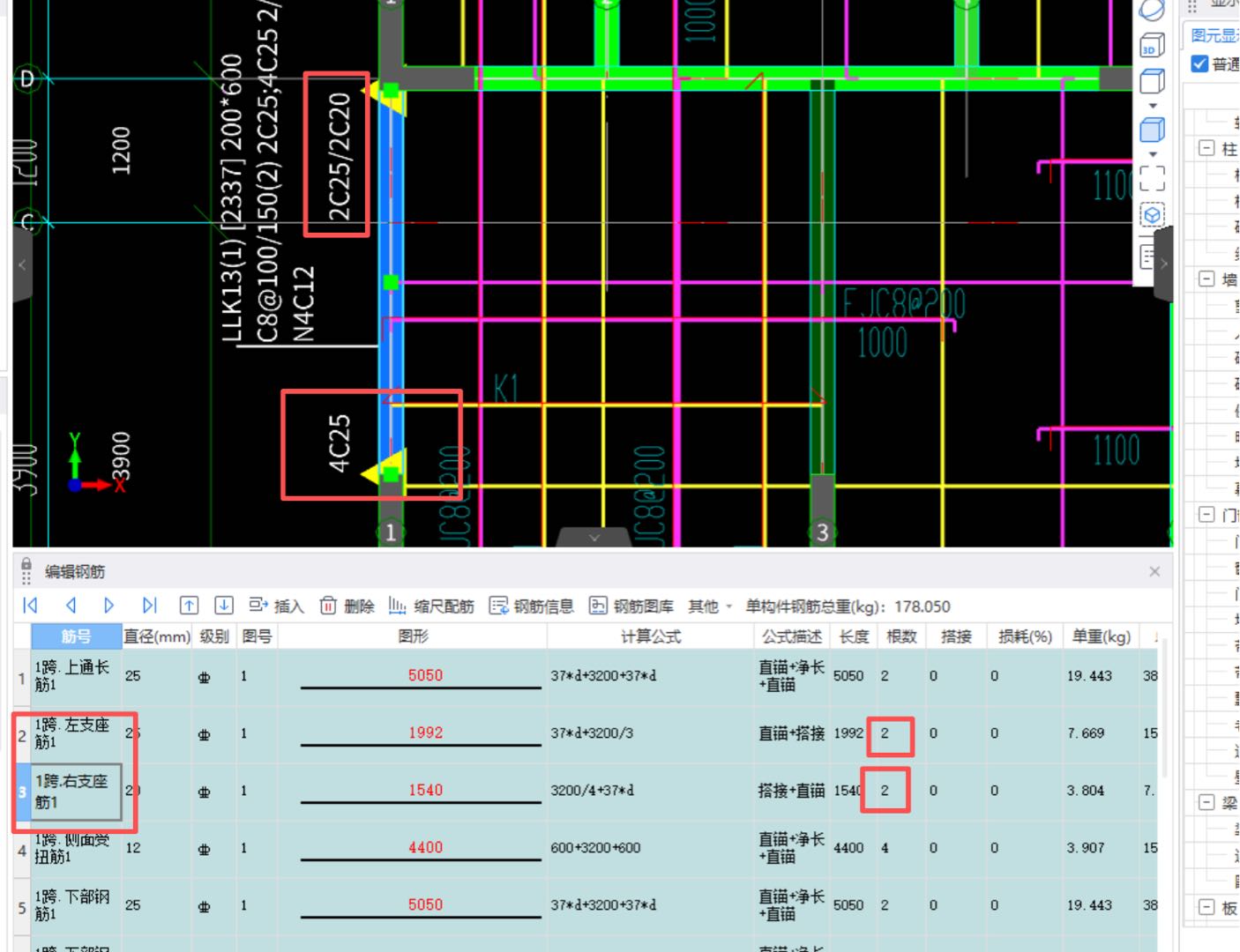1240x952 pixels.
Task: Click the 计算公式 column header
Action: pos(651,636)
